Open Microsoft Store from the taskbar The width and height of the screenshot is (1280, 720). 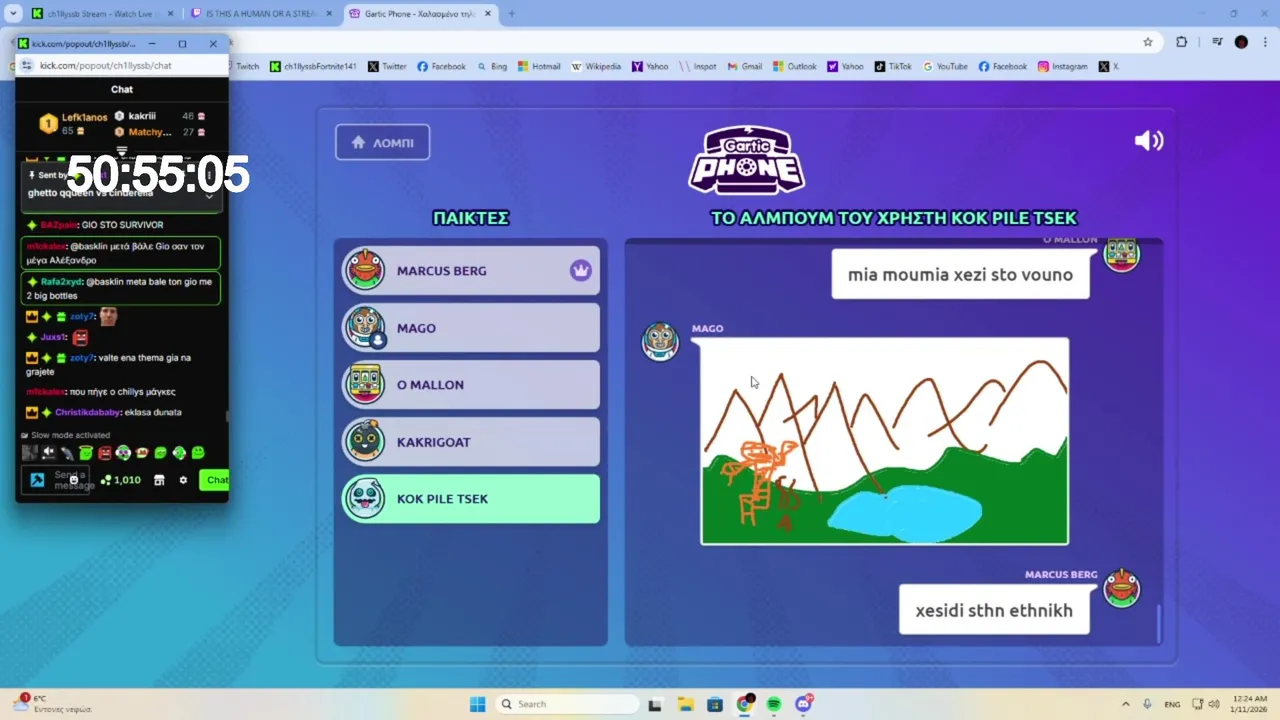714,704
